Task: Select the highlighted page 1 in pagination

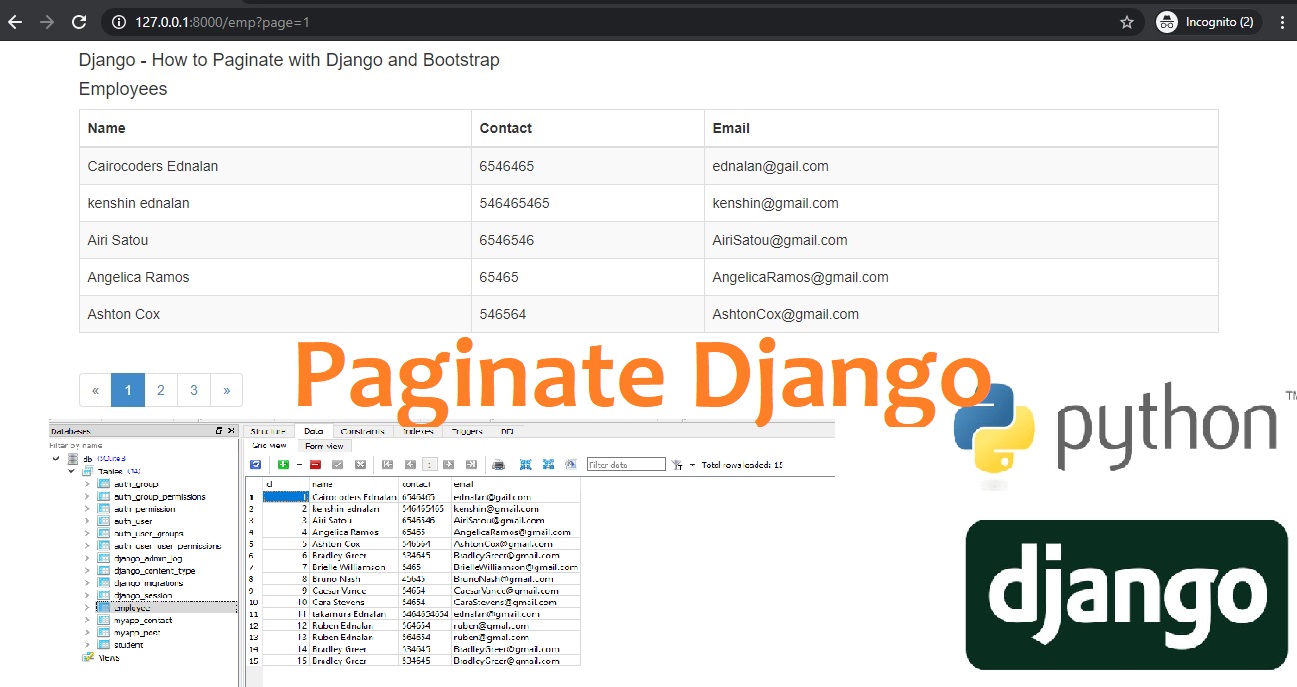Action: [x=128, y=390]
